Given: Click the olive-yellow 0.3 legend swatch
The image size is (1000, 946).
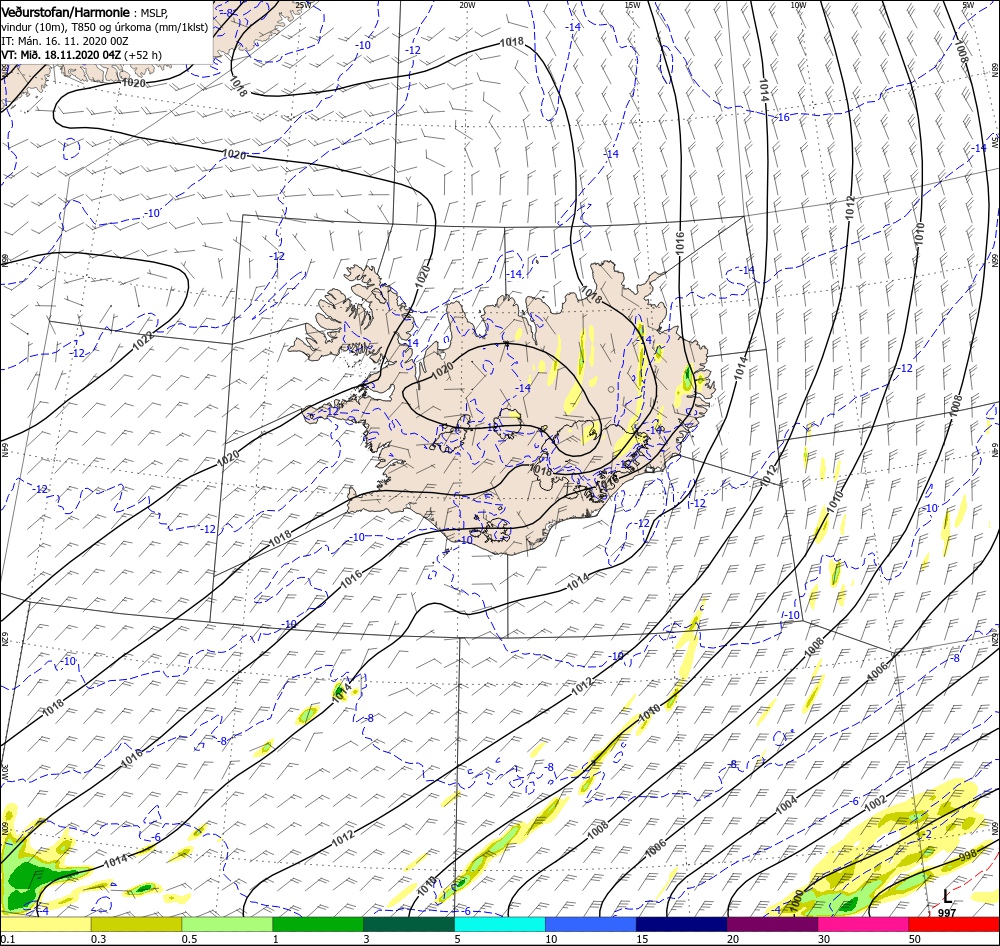Looking at the screenshot, I should coord(136,924).
